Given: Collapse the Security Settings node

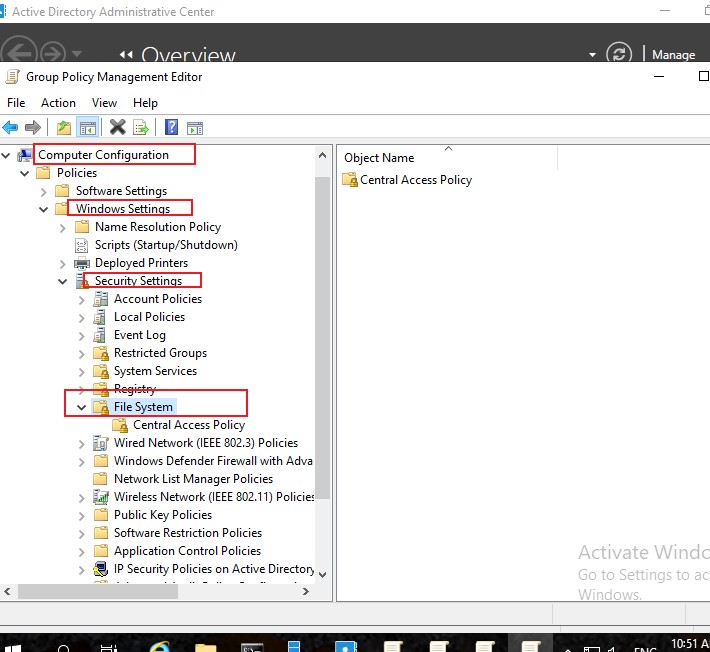Looking at the screenshot, I should pyautogui.click(x=63, y=282).
